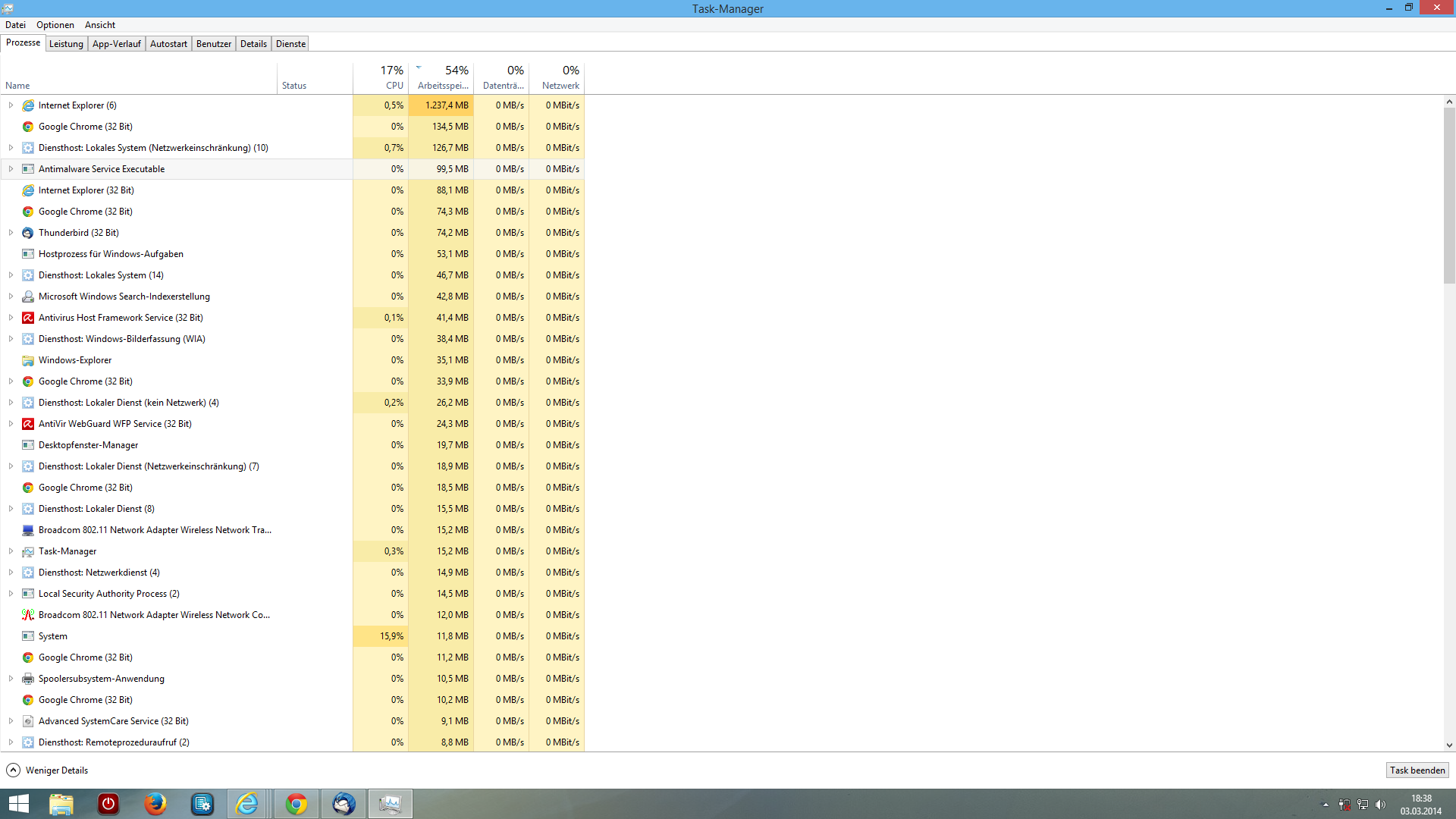Click the Task-Manager process row icon
1456x819 pixels.
tap(28, 551)
